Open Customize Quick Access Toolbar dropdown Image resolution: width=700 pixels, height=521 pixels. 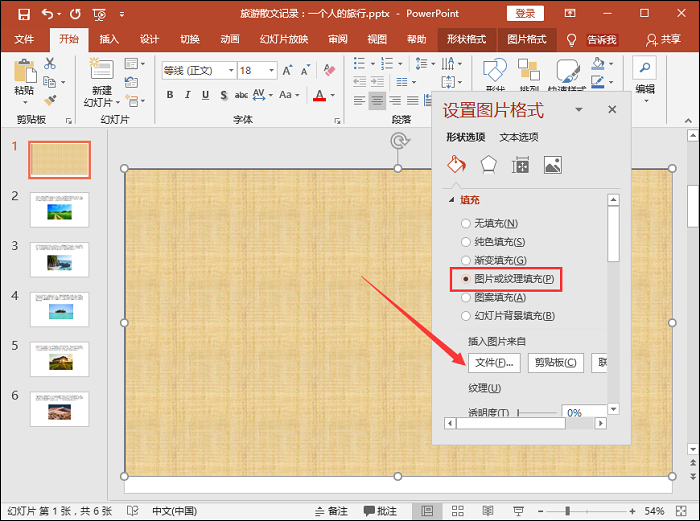tap(122, 14)
